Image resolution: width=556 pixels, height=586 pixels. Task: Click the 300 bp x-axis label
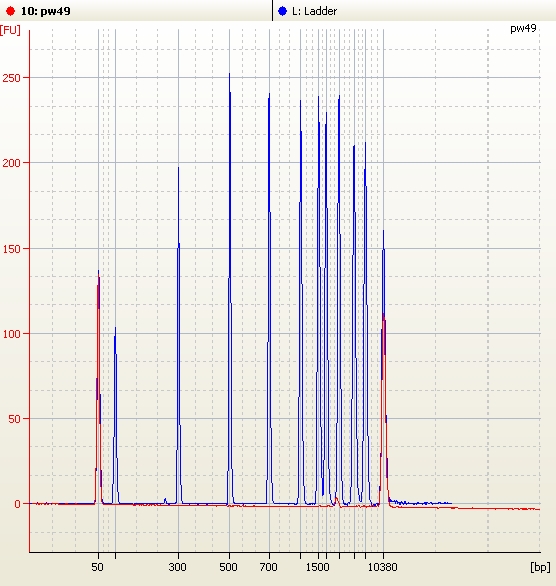tap(177, 567)
